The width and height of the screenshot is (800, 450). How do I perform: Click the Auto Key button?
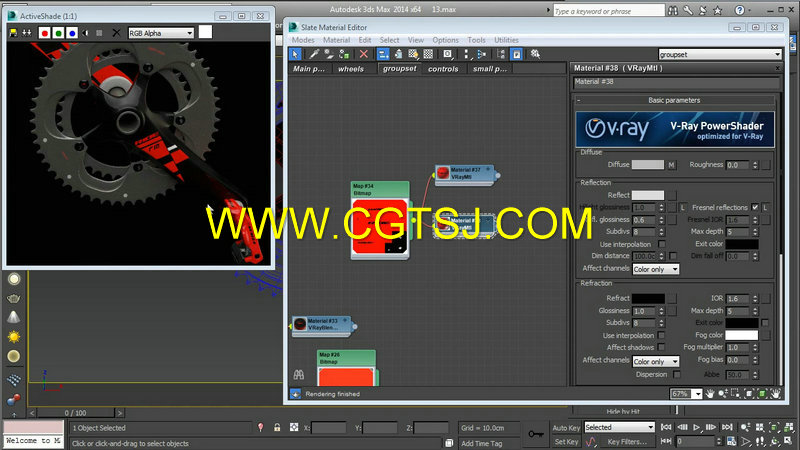click(x=566, y=428)
